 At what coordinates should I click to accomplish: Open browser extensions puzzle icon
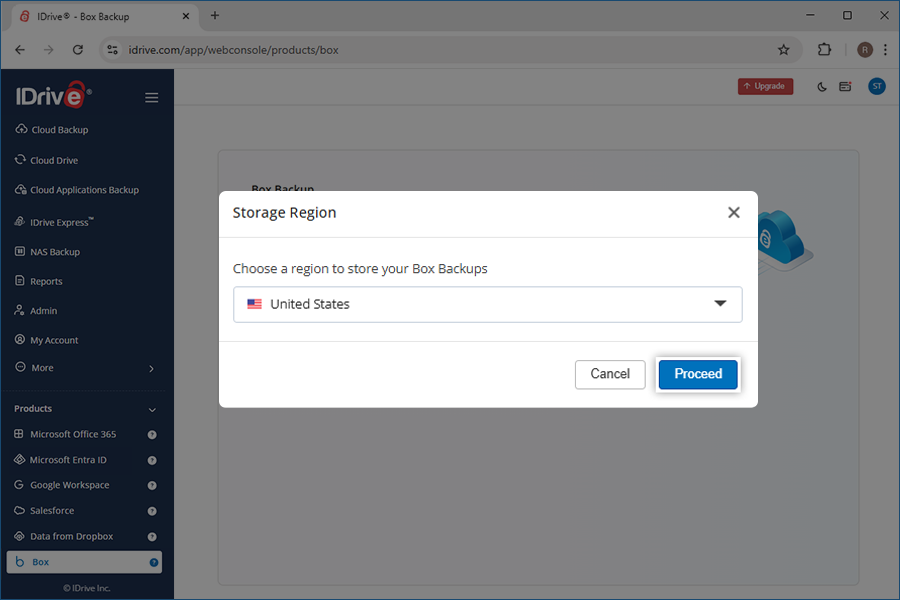(824, 50)
